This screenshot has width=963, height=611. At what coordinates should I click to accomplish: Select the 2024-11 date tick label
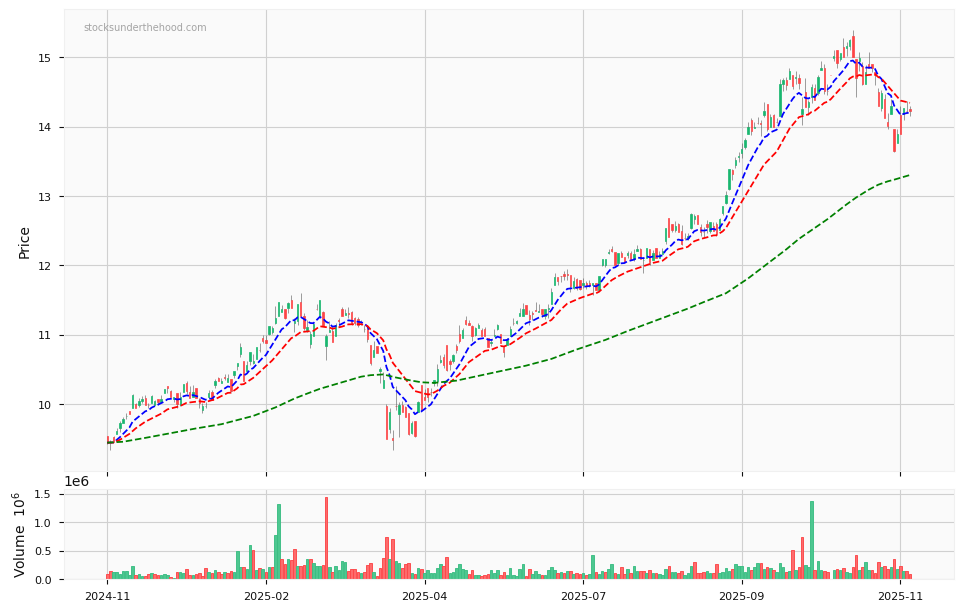[108, 594]
